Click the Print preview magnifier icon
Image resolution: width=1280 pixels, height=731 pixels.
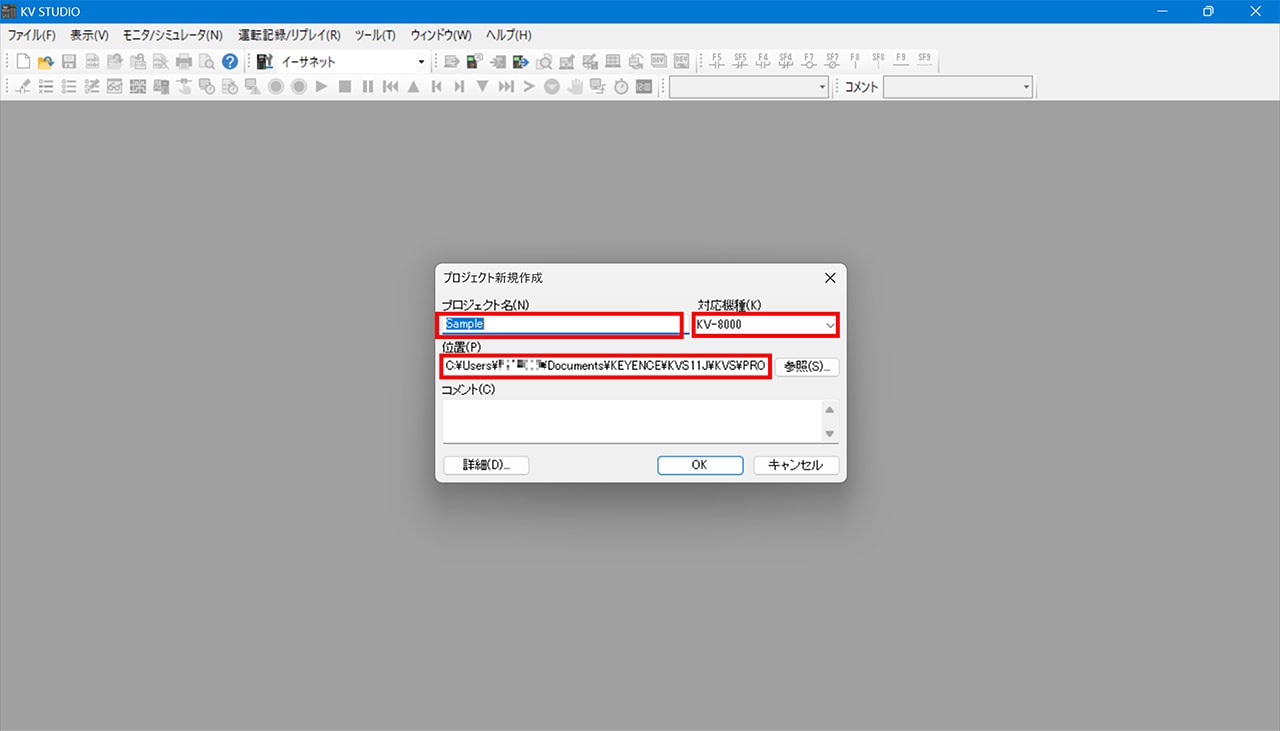click(x=207, y=62)
